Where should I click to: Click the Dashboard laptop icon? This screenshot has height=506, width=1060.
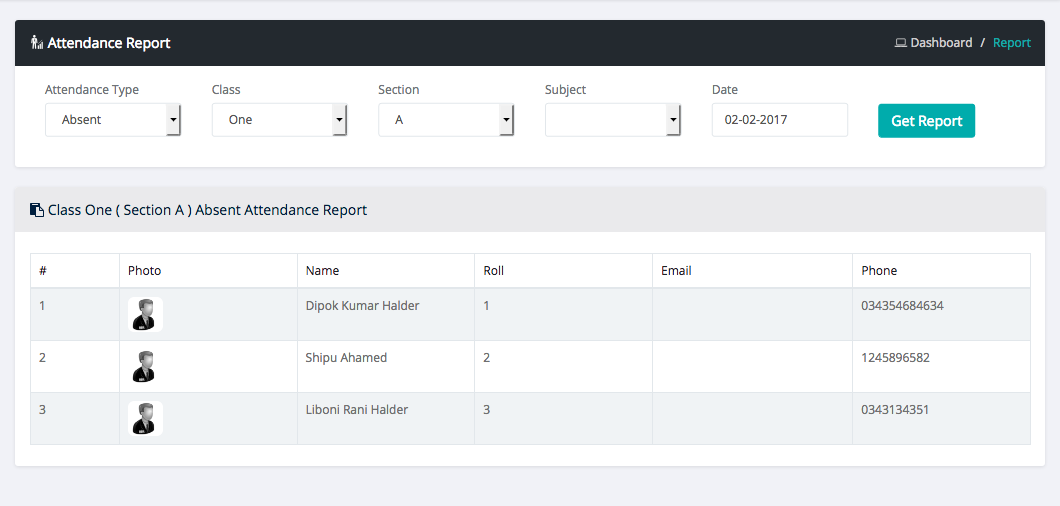point(900,43)
